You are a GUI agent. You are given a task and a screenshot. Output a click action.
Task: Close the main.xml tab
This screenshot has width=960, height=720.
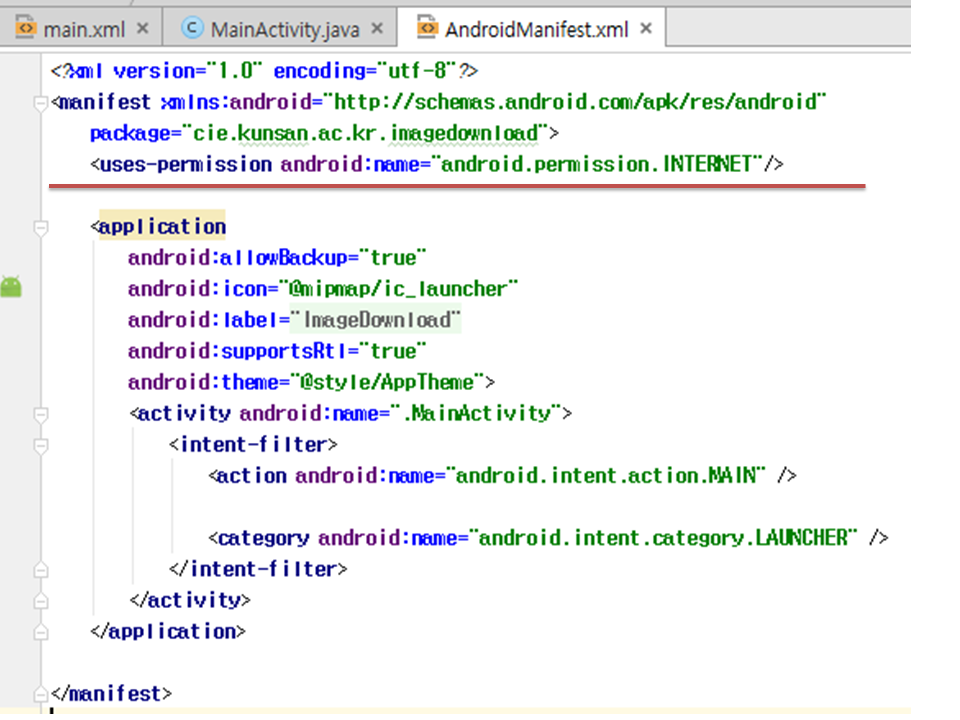click(142, 29)
